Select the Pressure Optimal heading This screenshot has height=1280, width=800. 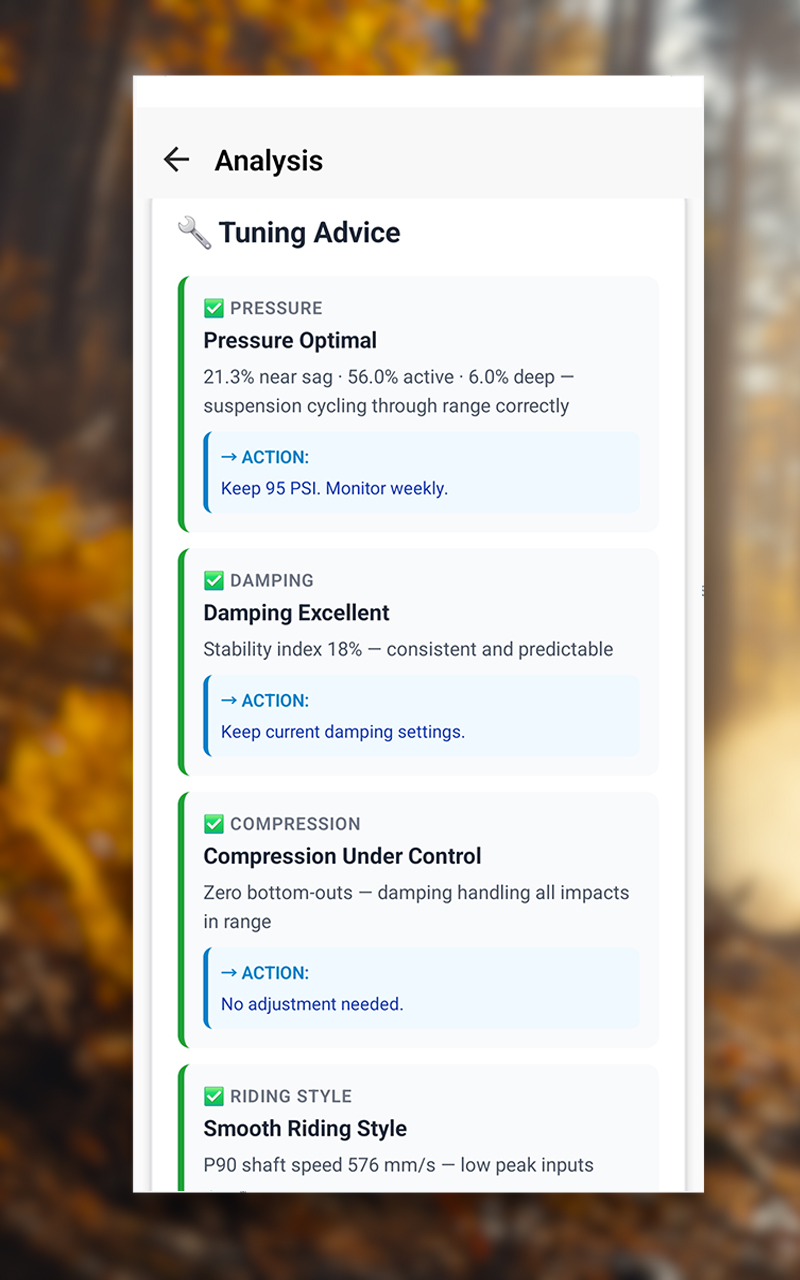tap(290, 340)
